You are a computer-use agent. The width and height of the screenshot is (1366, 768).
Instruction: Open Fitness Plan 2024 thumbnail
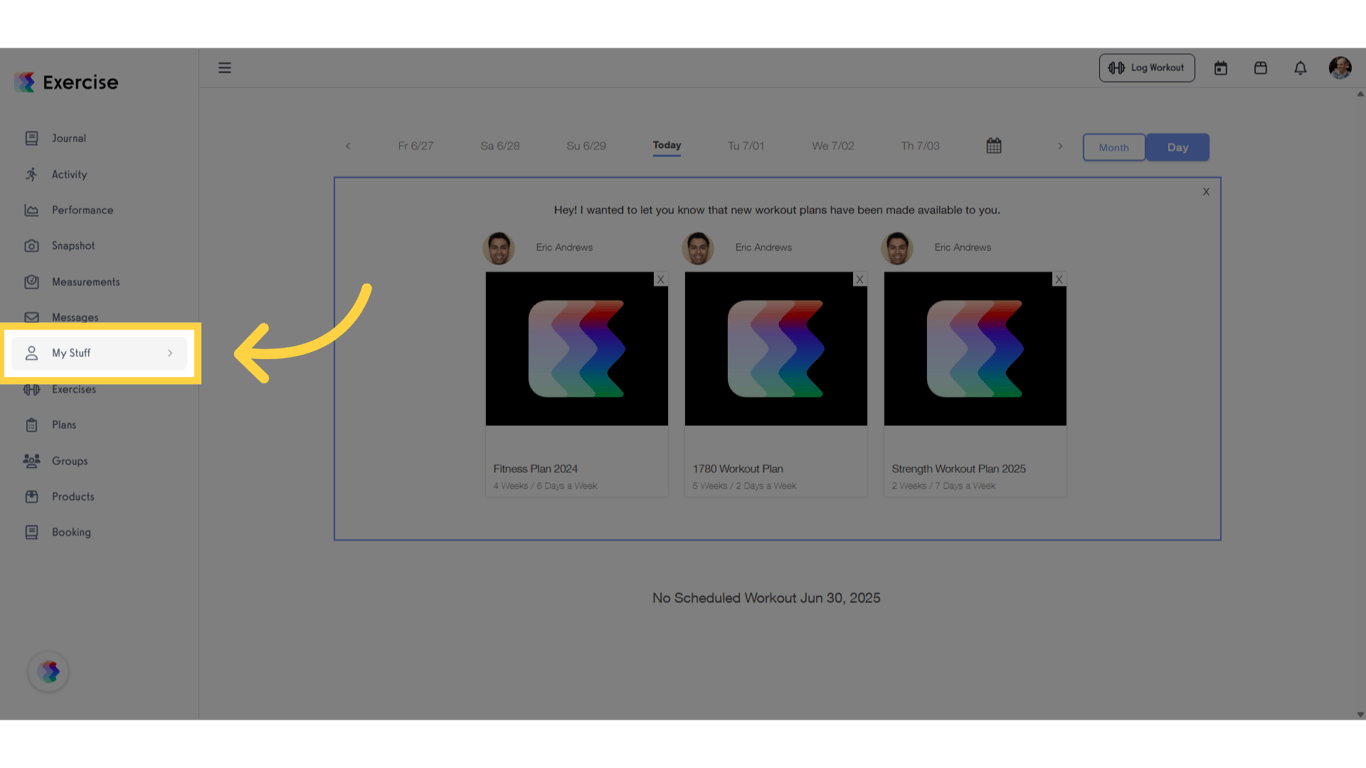[577, 349]
